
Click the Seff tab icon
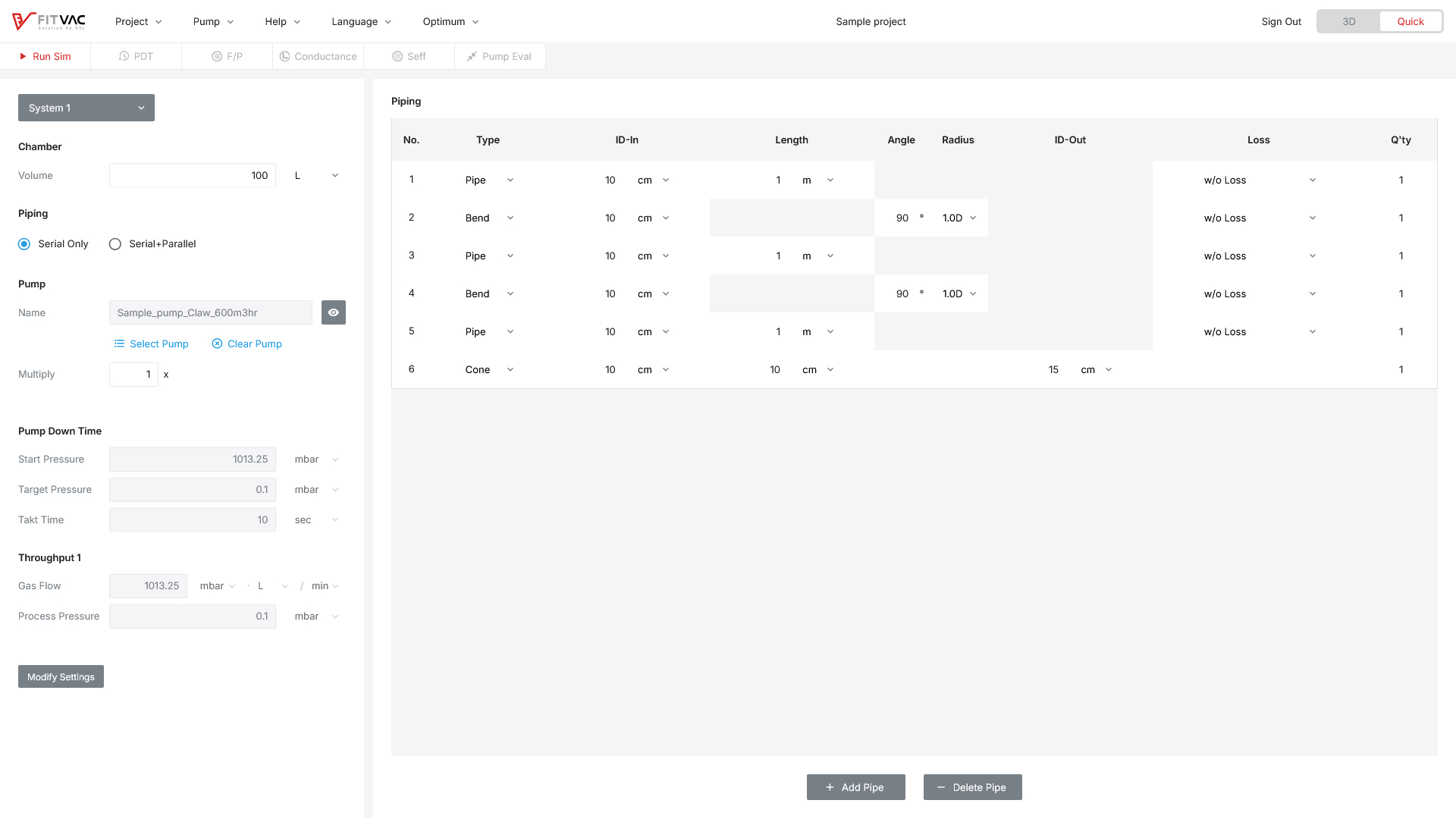pyautogui.click(x=397, y=56)
